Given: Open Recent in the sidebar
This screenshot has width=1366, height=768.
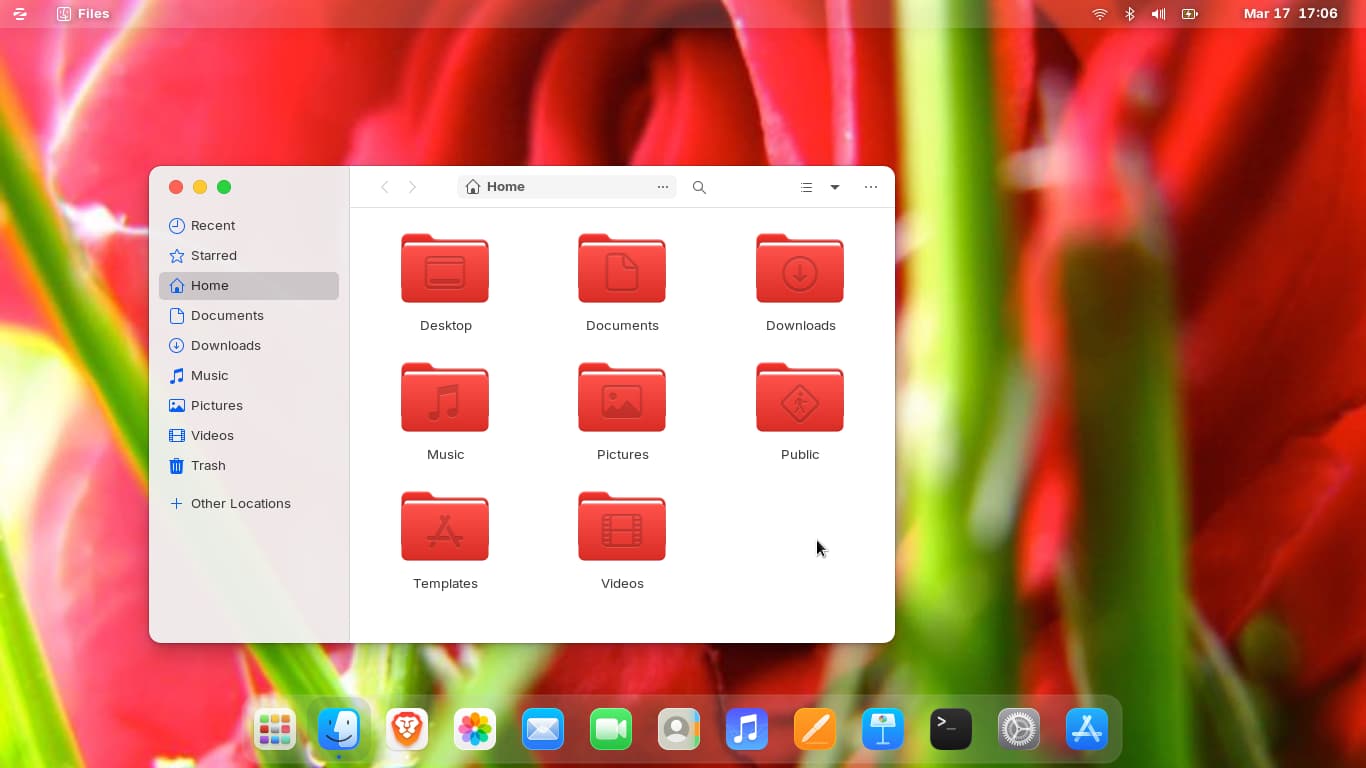Looking at the screenshot, I should pos(212,226).
